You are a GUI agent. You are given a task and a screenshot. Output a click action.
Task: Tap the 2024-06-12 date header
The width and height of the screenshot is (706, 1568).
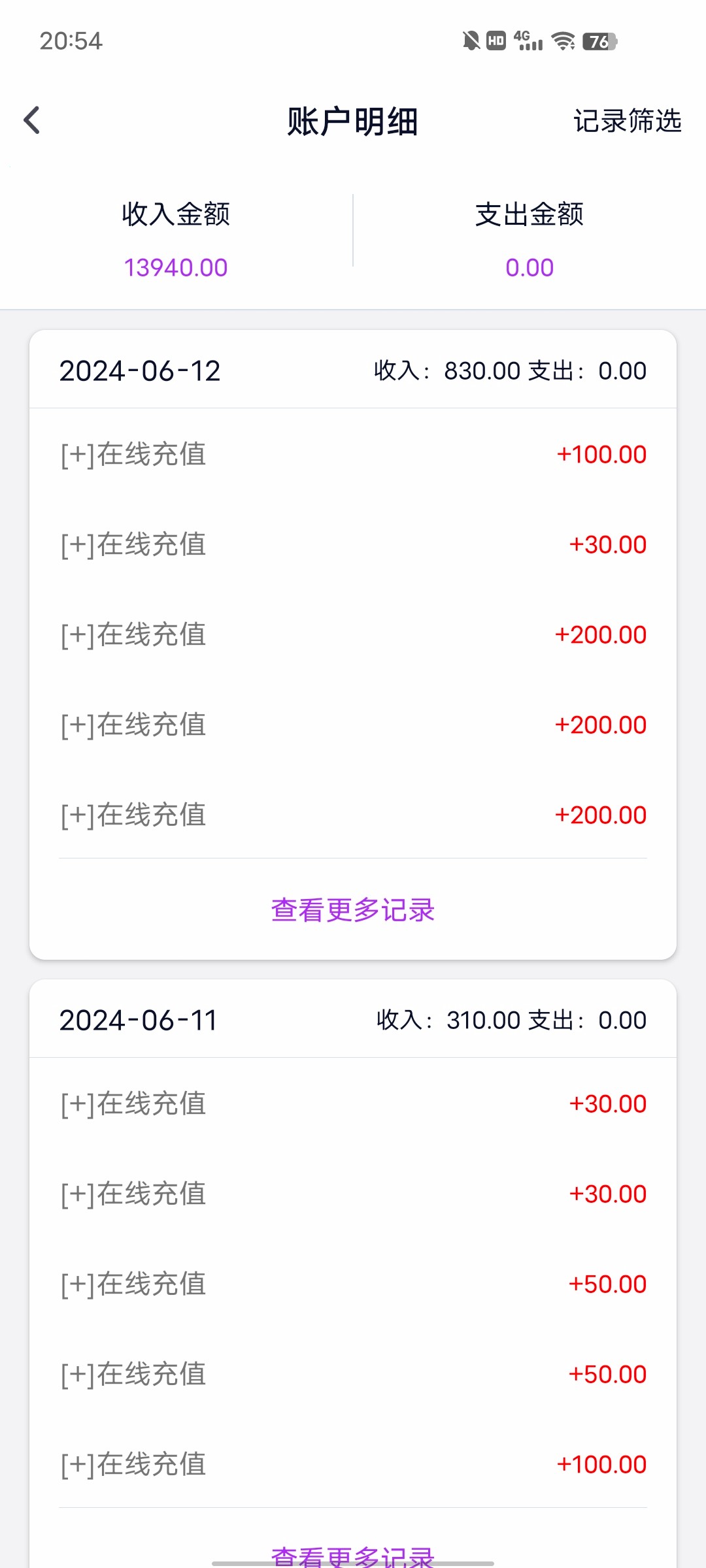140,371
